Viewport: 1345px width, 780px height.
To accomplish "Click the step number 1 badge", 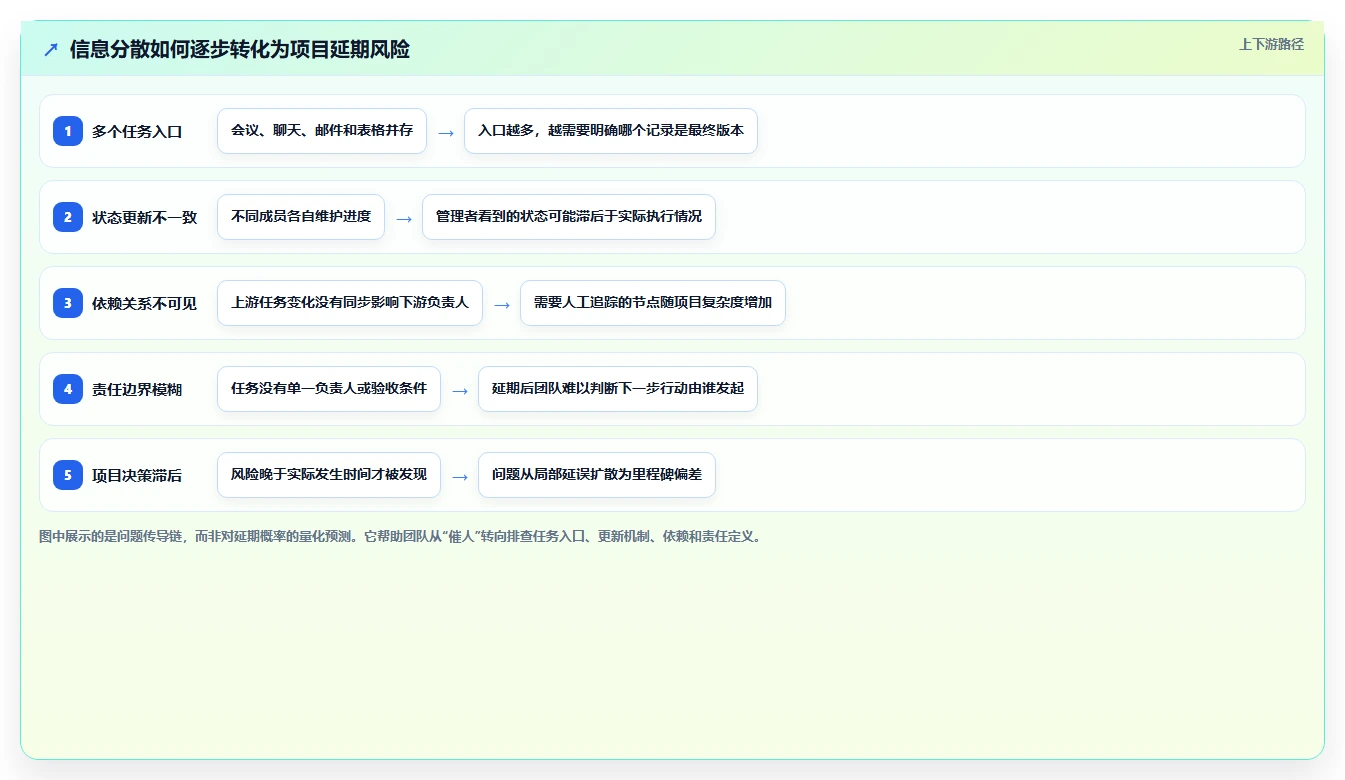I will 68,131.
